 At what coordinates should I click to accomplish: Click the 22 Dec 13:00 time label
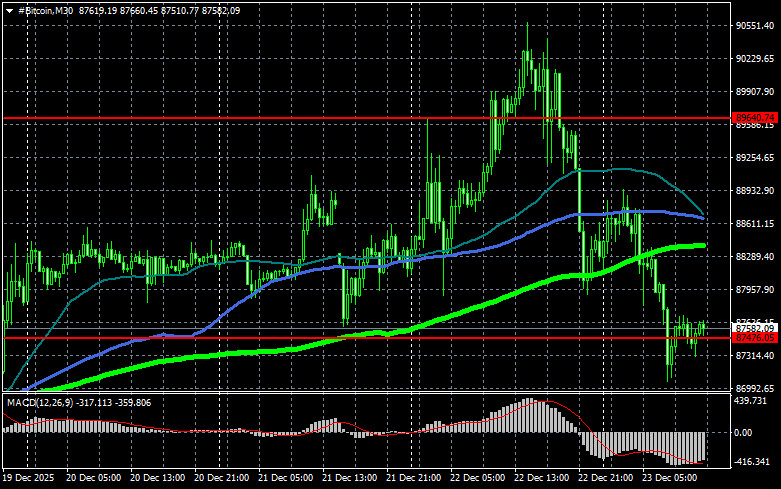[541, 478]
